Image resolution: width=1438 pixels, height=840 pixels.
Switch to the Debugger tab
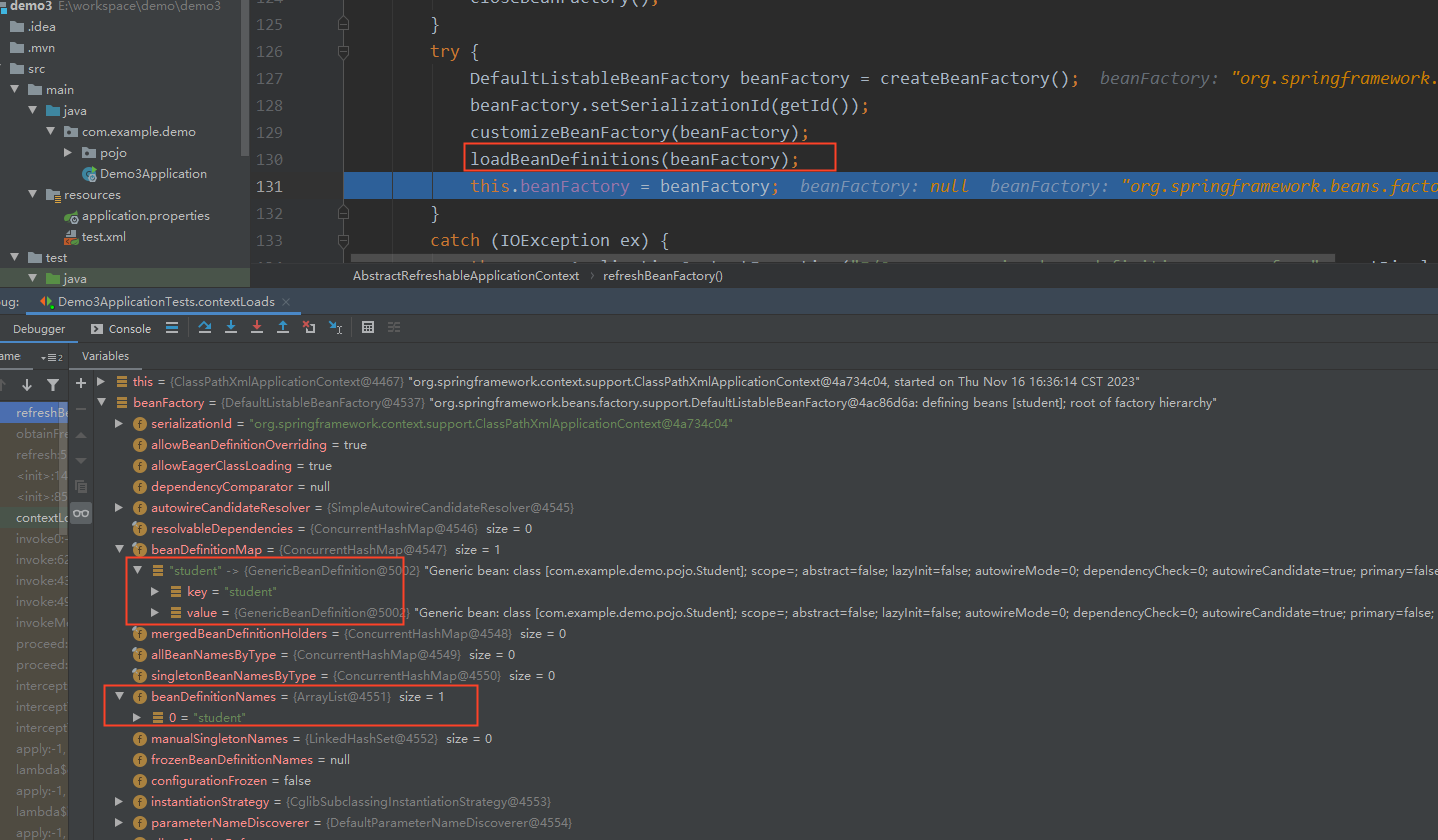(39, 328)
